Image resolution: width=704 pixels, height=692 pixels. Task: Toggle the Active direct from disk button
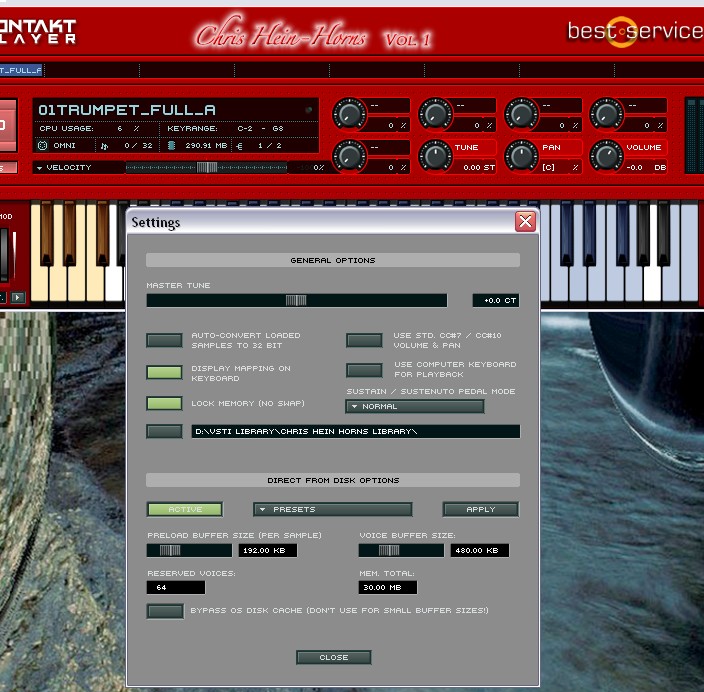point(185,509)
